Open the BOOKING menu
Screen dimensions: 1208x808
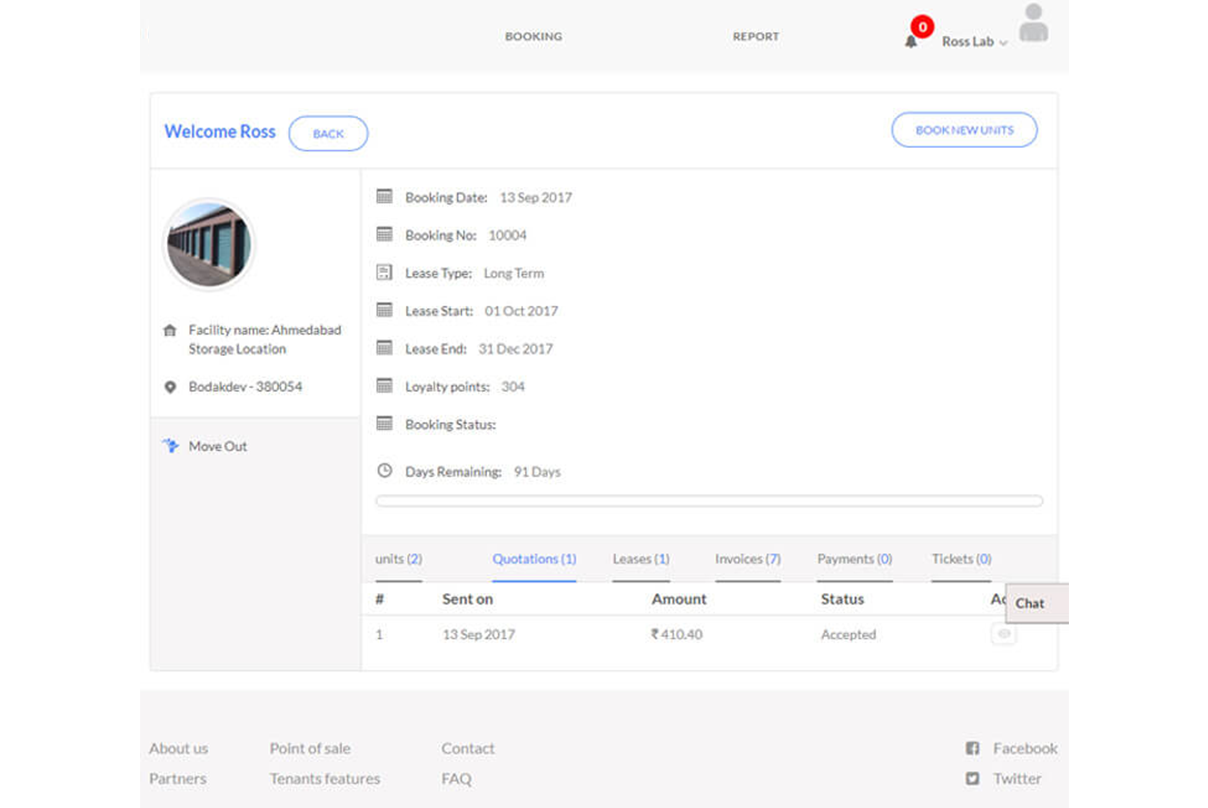(533, 37)
